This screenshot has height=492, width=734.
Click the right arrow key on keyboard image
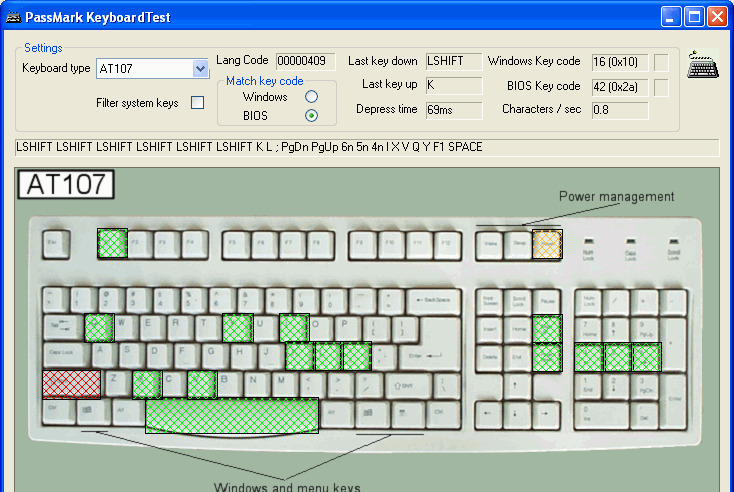coord(545,415)
